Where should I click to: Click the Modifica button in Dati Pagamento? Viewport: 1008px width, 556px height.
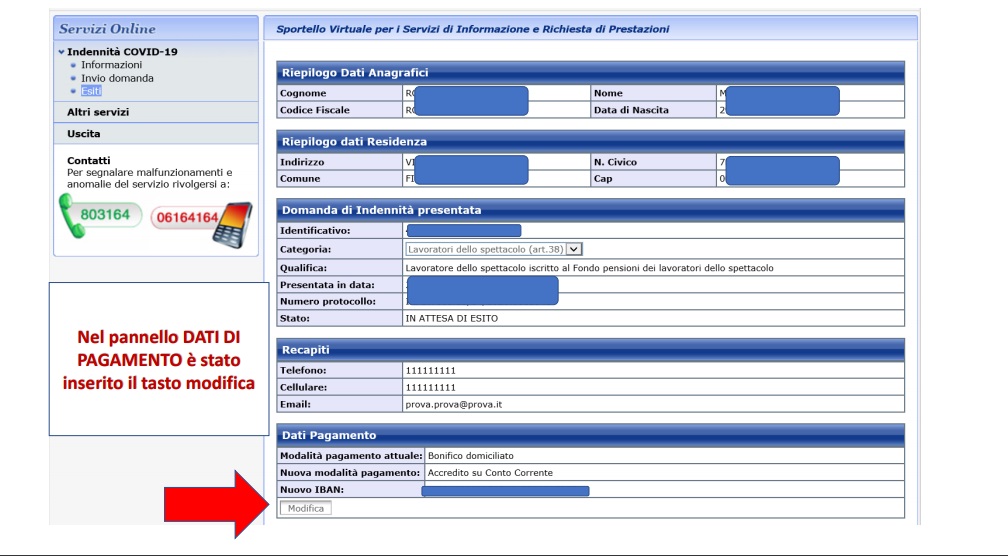click(306, 508)
